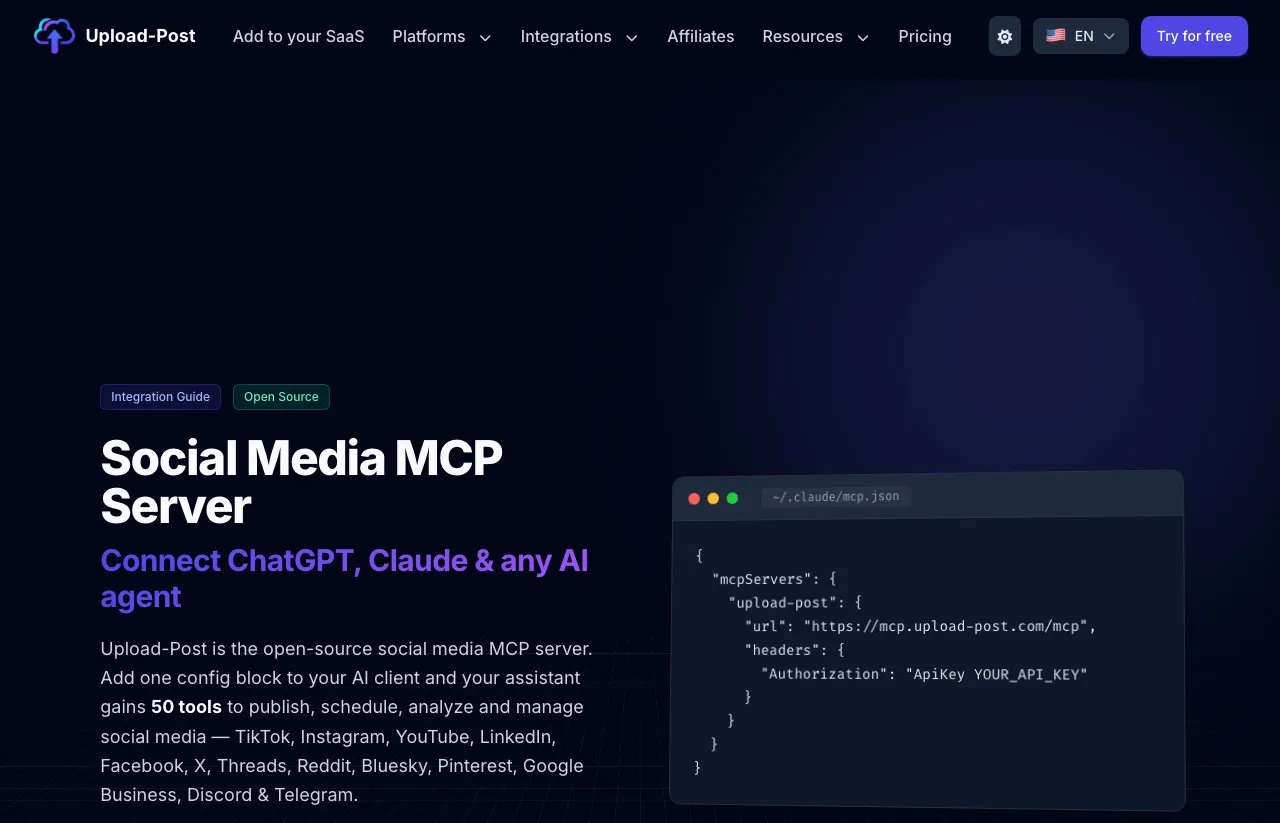Image resolution: width=1280 pixels, height=823 pixels.
Task: Open the Pricing page
Action: pos(925,36)
